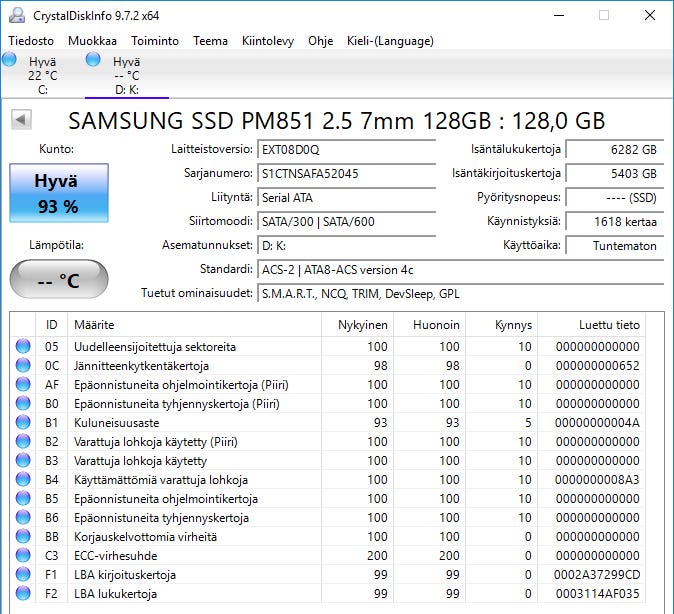Open the Kieli-(Language) menu
674x614 pixels.
click(x=390, y=41)
